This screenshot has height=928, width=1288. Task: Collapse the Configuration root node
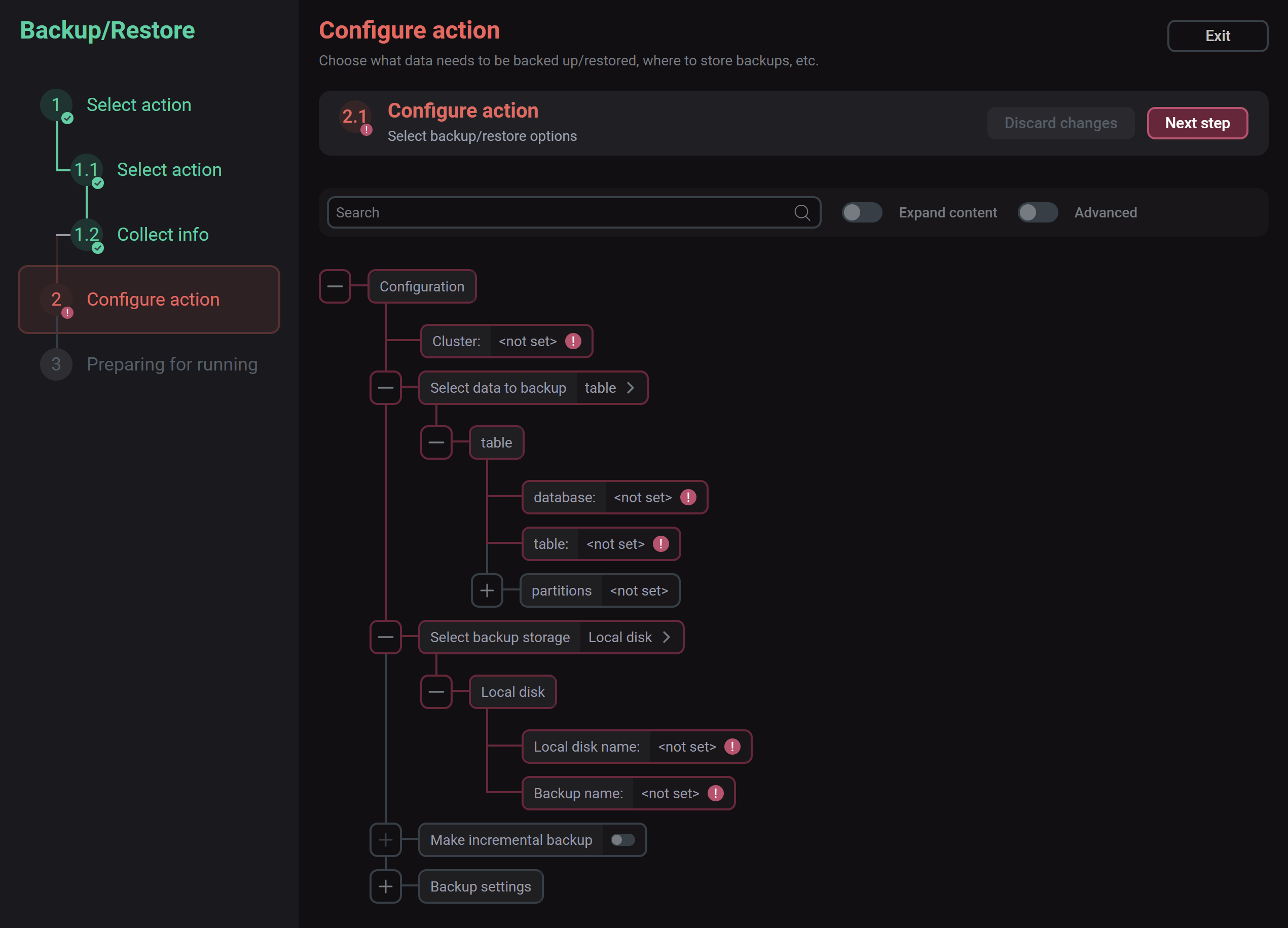(335, 286)
